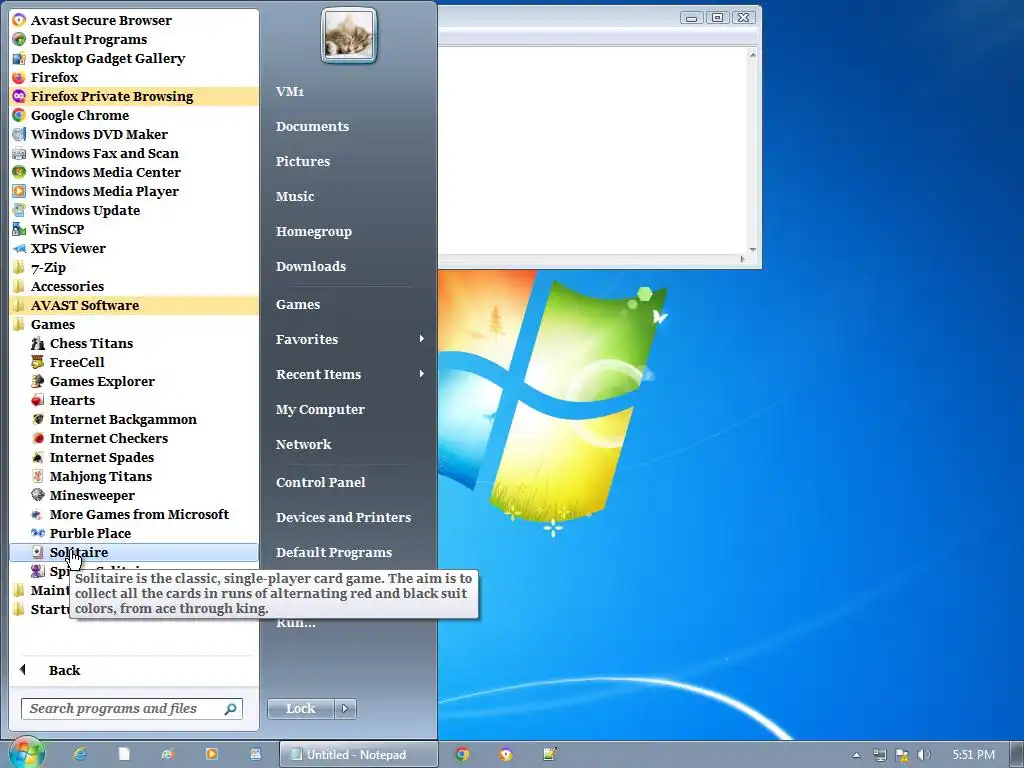Launch Internet Backgammon
The height and width of the screenshot is (768, 1024).
coord(134,419)
